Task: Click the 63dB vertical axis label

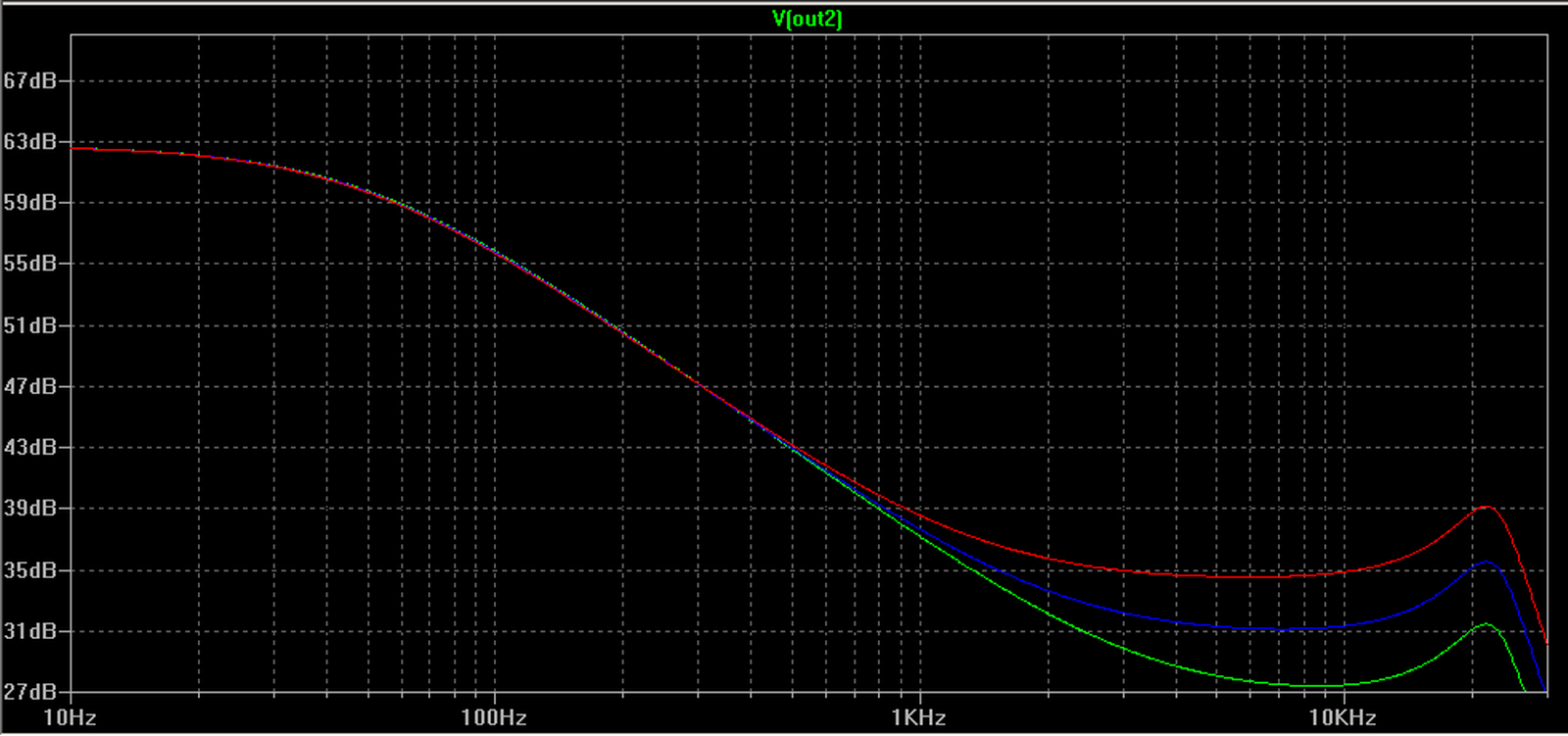Action: (x=29, y=142)
